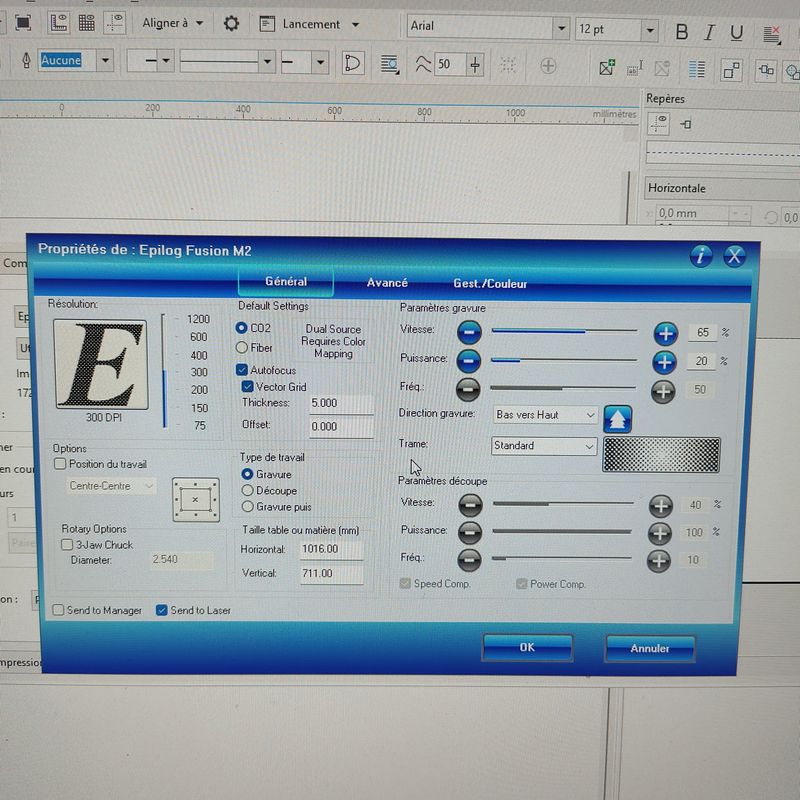This screenshot has width=800, height=800.
Task: Select the Fiber laser source option
Action: 242,347
